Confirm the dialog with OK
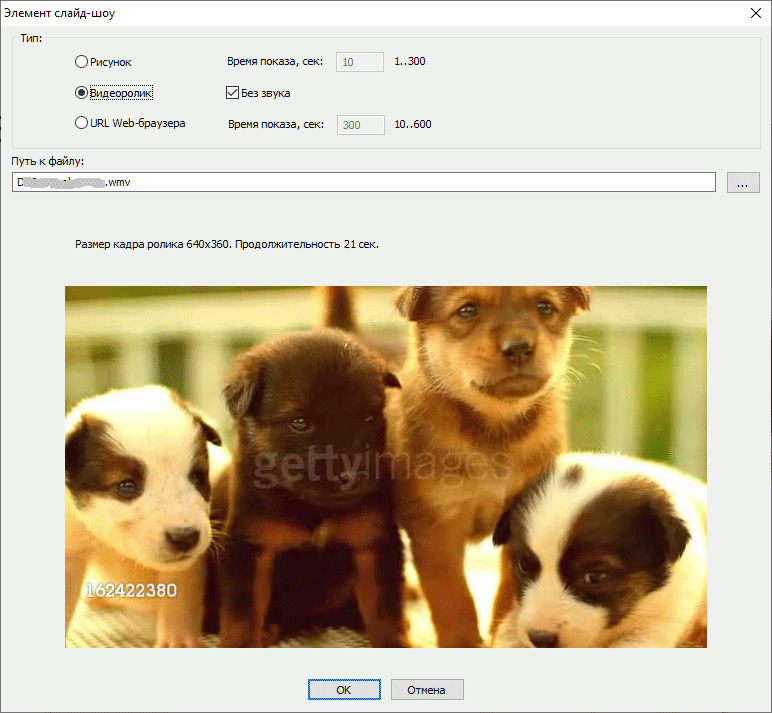 click(343, 690)
